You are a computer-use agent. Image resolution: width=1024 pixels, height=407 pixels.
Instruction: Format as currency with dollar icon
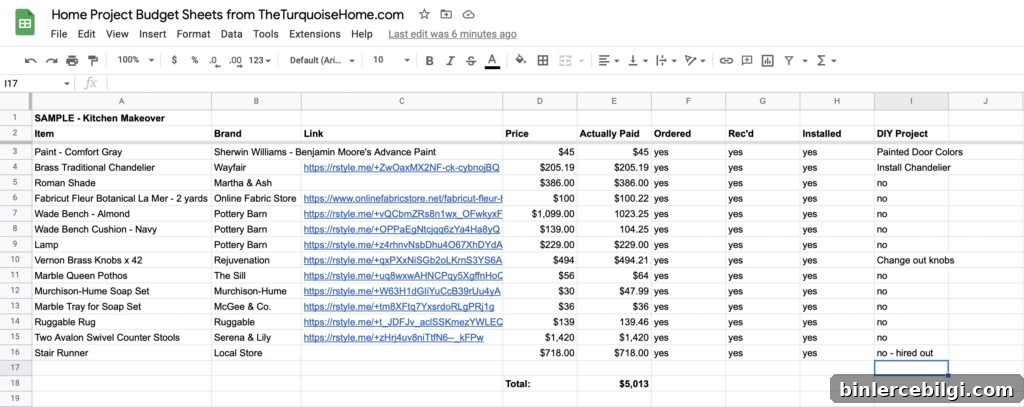tap(174, 60)
